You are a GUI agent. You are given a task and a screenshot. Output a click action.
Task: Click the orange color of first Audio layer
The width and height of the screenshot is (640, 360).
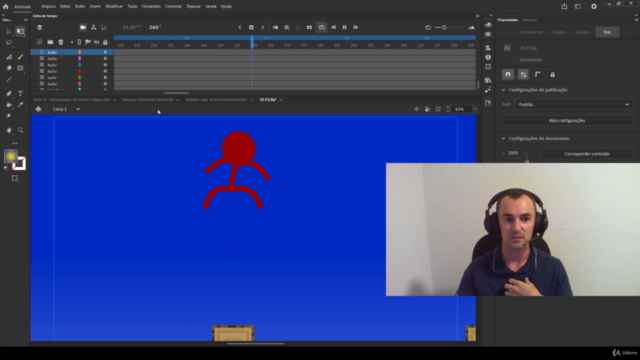80,52
